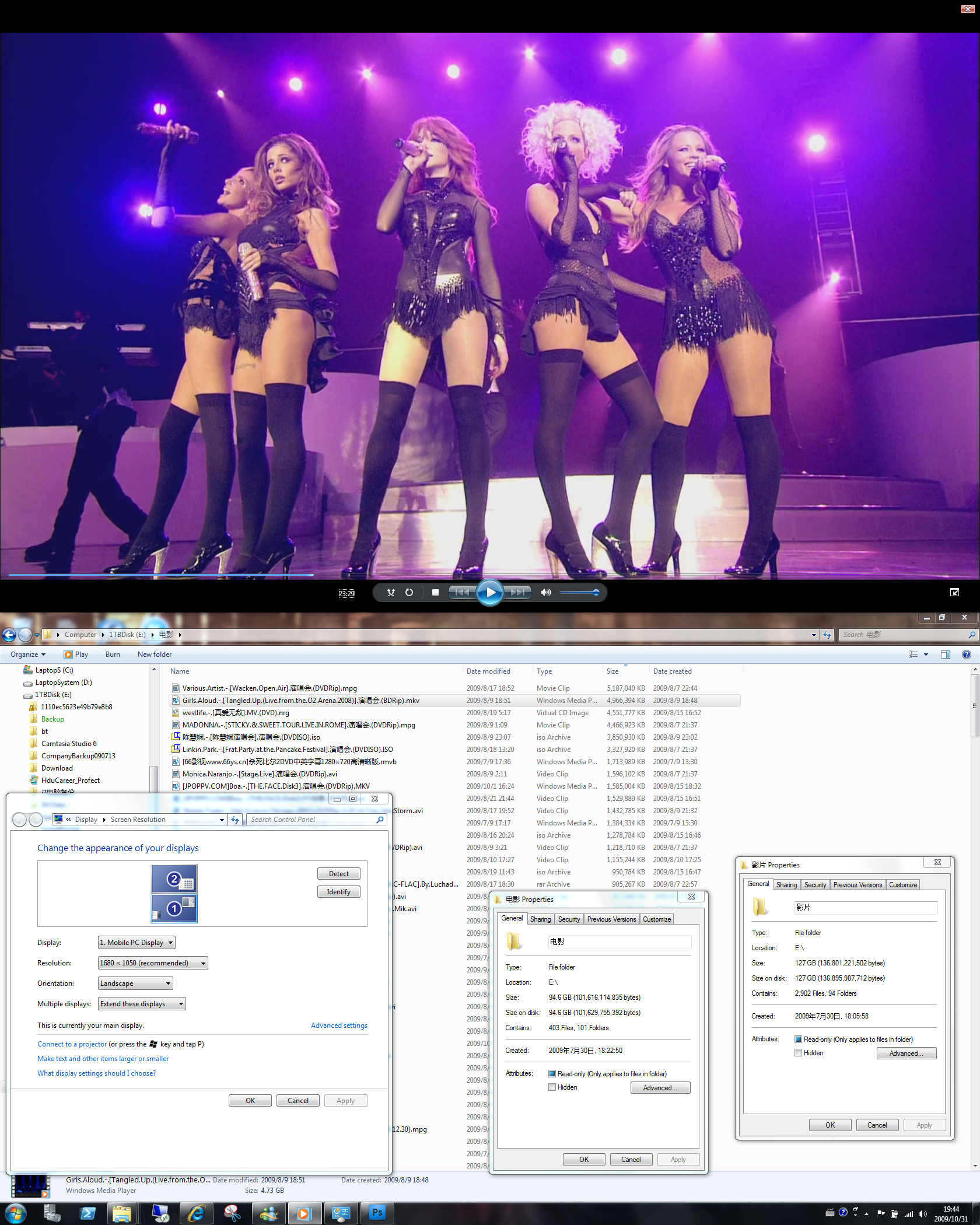Open Customize tab in 影片 Properties
Screen dimensions: 980x1225
903,885
